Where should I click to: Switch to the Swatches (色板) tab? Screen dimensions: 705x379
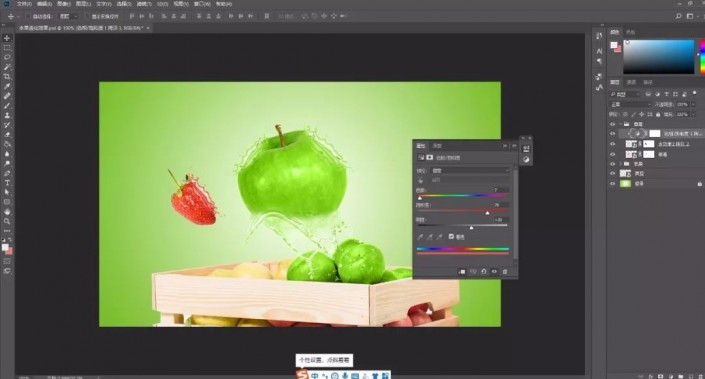[x=630, y=32]
